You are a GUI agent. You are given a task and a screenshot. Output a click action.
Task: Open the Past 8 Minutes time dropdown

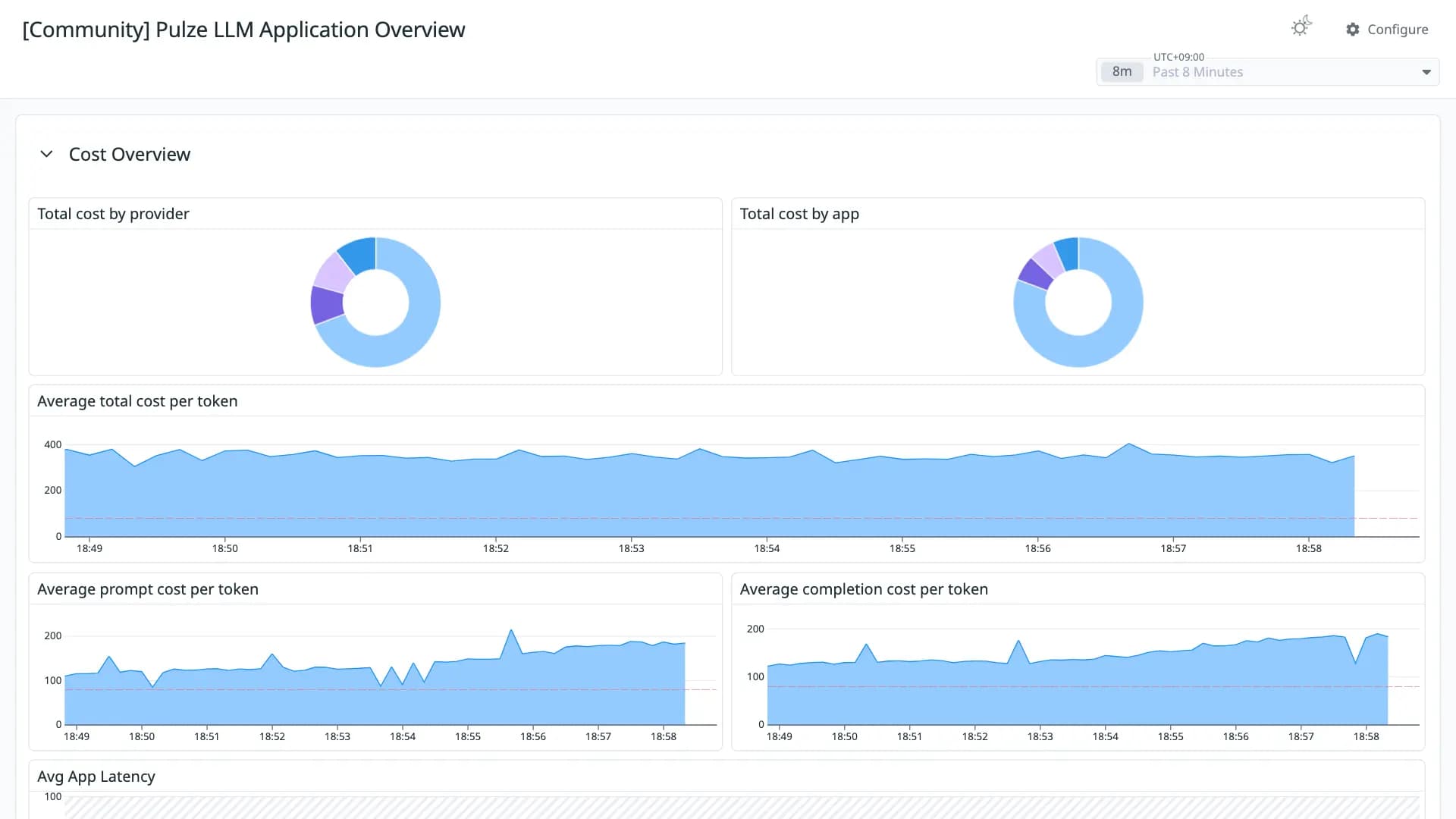(1267, 72)
